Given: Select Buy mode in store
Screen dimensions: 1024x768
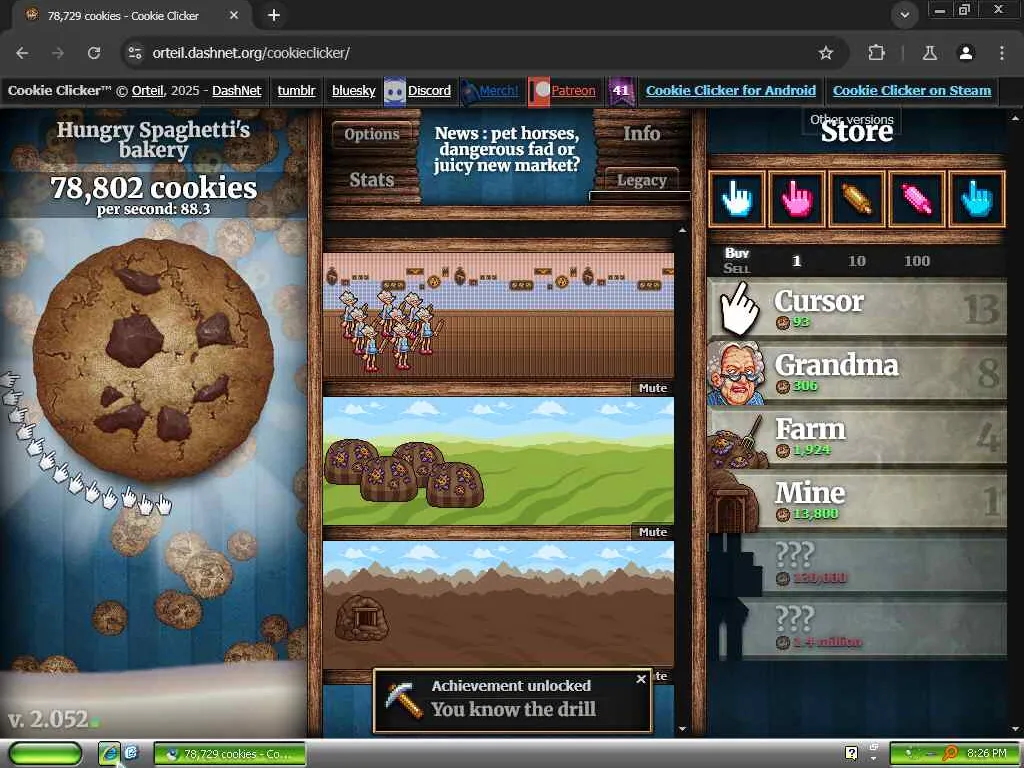Looking at the screenshot, I should pyautogui.click(x=737, y=253).
